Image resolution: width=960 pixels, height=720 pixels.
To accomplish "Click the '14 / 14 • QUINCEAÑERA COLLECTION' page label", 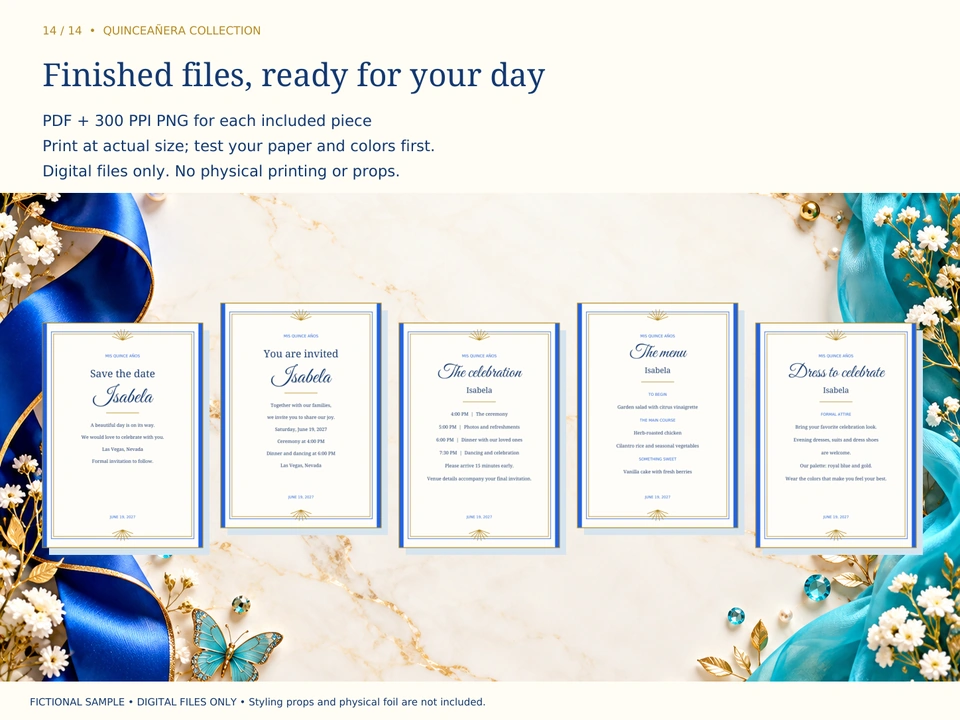I will pyautogui.click(x=151, y=31).
